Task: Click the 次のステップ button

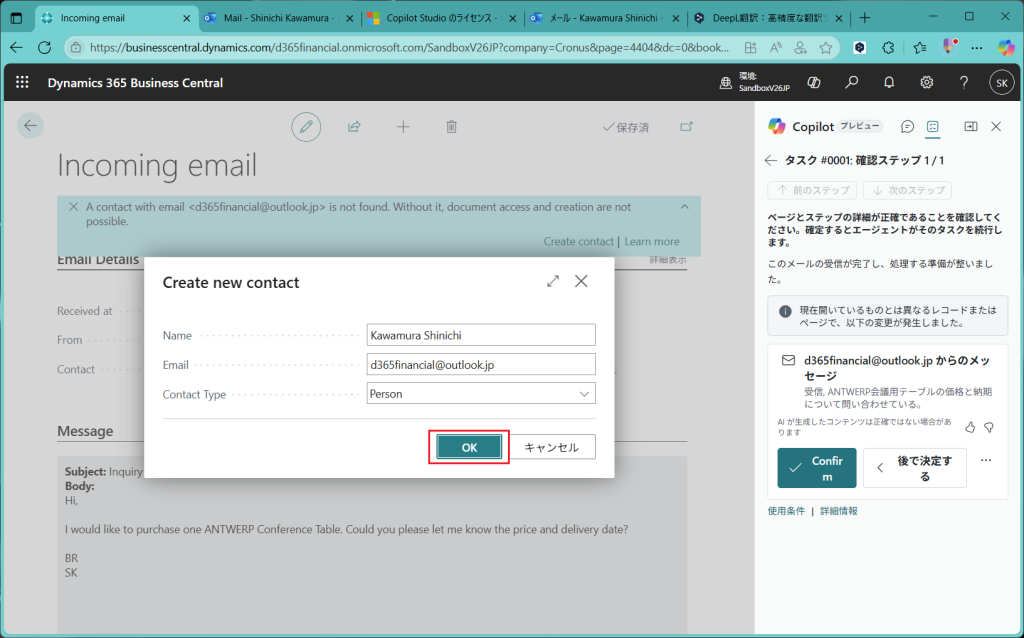Action: (907, 190)
